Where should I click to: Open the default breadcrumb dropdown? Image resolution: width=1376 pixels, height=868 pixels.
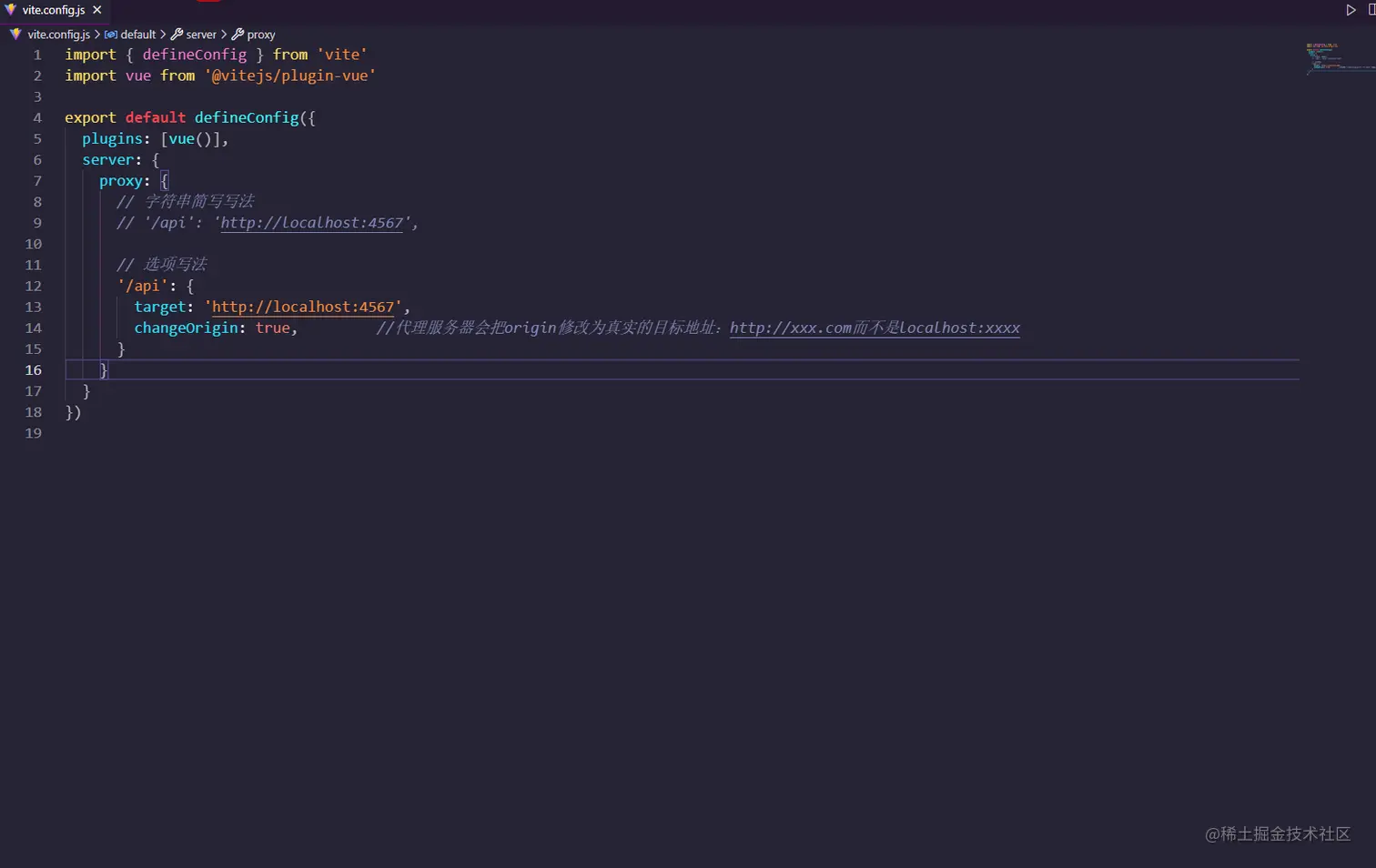137,35
